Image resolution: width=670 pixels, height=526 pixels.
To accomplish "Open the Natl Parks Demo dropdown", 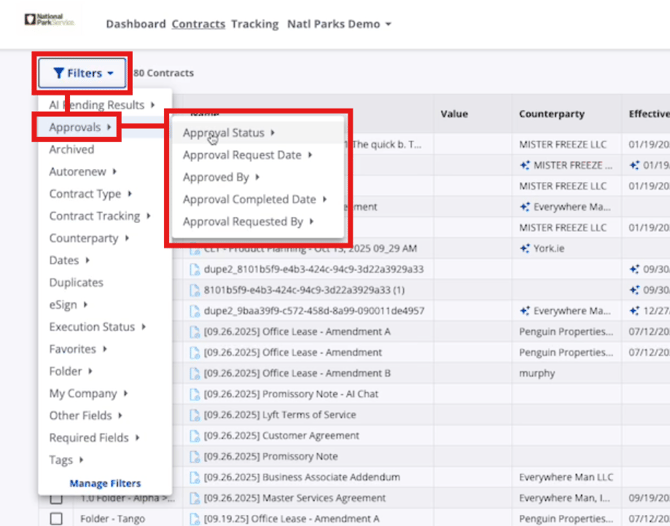I will [338, 24].
